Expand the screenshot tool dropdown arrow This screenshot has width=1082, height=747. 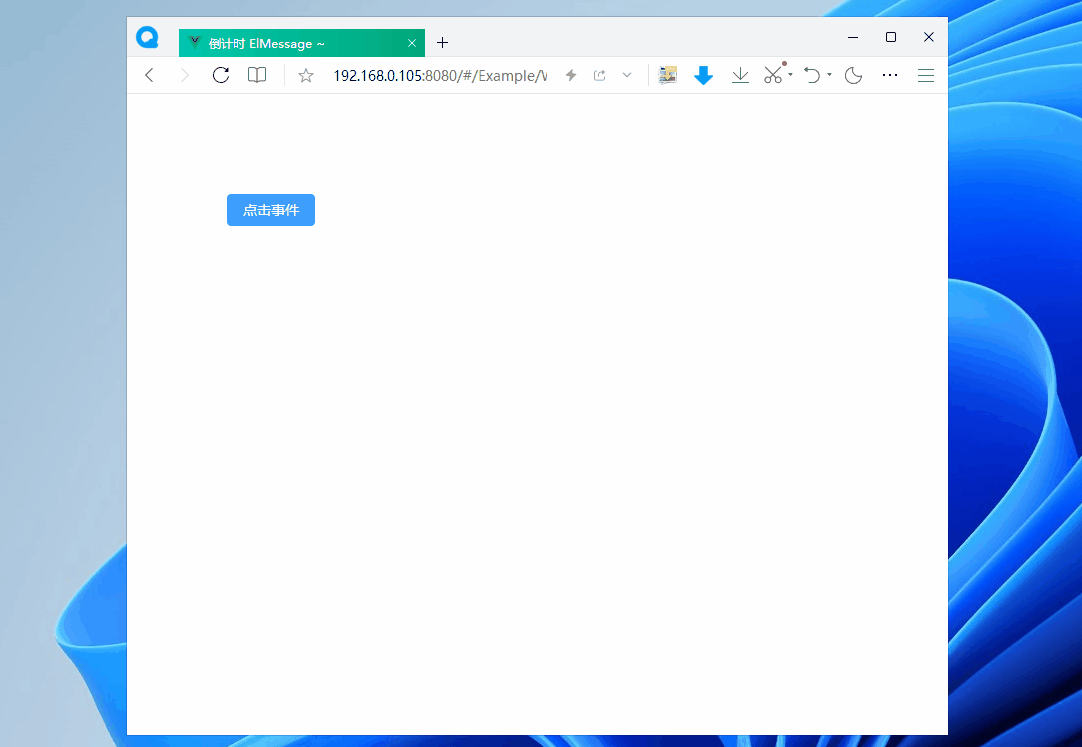[790, 74]
